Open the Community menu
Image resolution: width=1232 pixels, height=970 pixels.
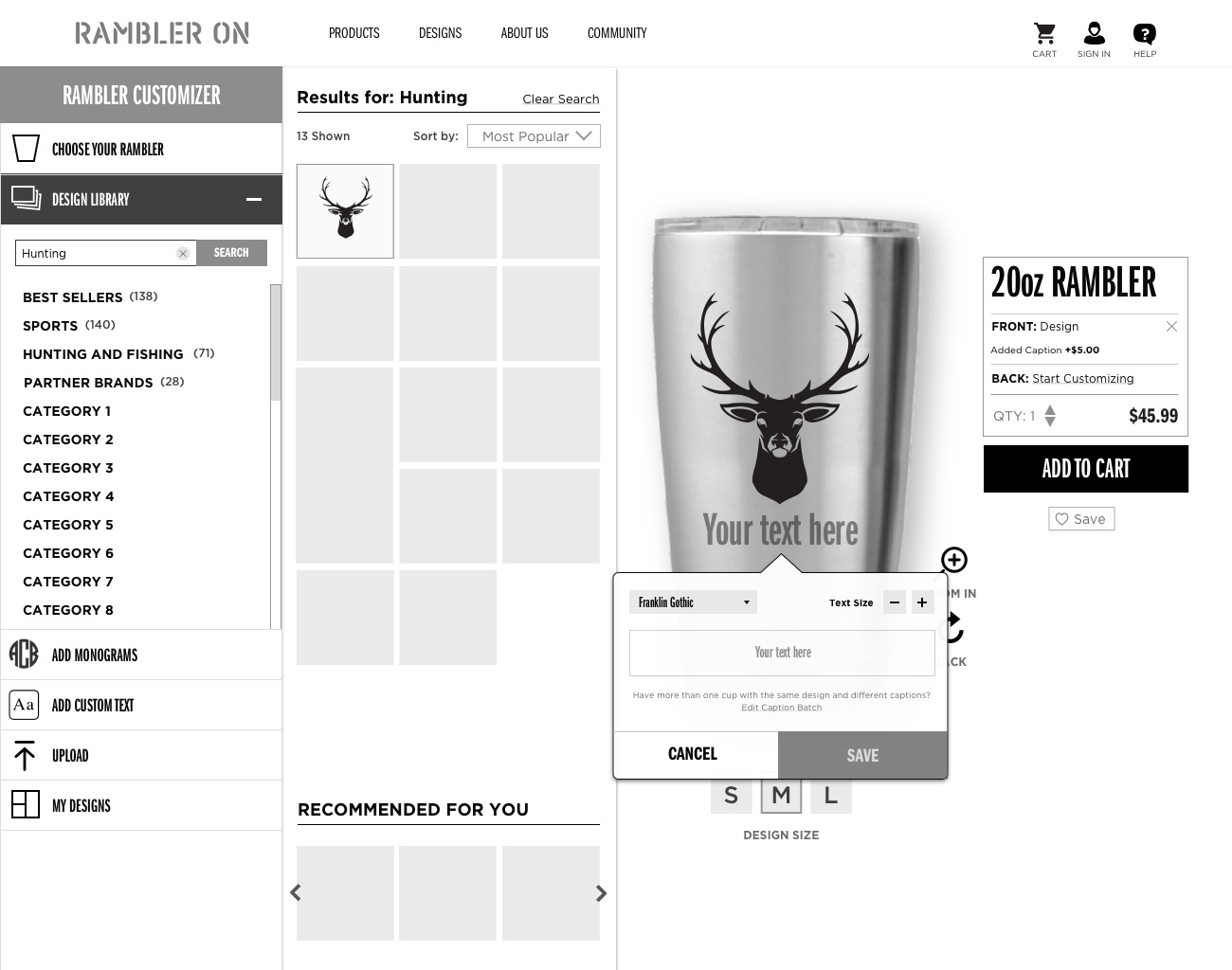coord(617,33)
